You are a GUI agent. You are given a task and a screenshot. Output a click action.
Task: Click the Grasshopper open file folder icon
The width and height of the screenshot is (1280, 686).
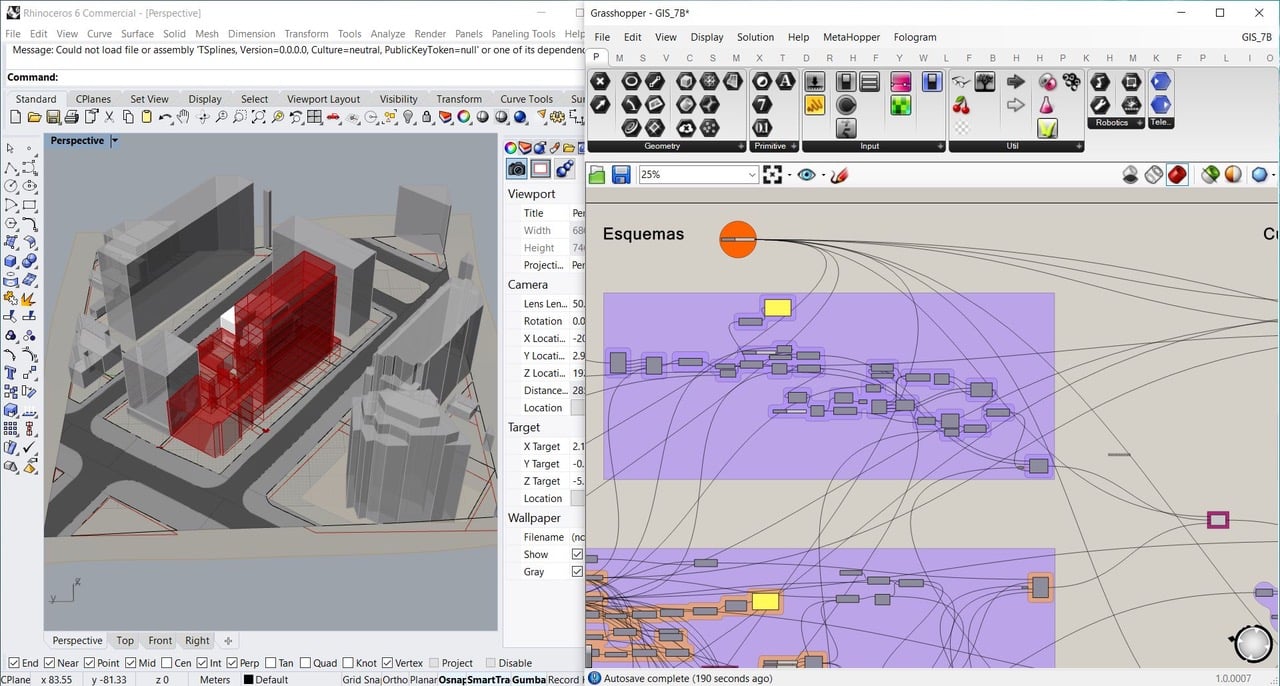[x=597, y=175]
